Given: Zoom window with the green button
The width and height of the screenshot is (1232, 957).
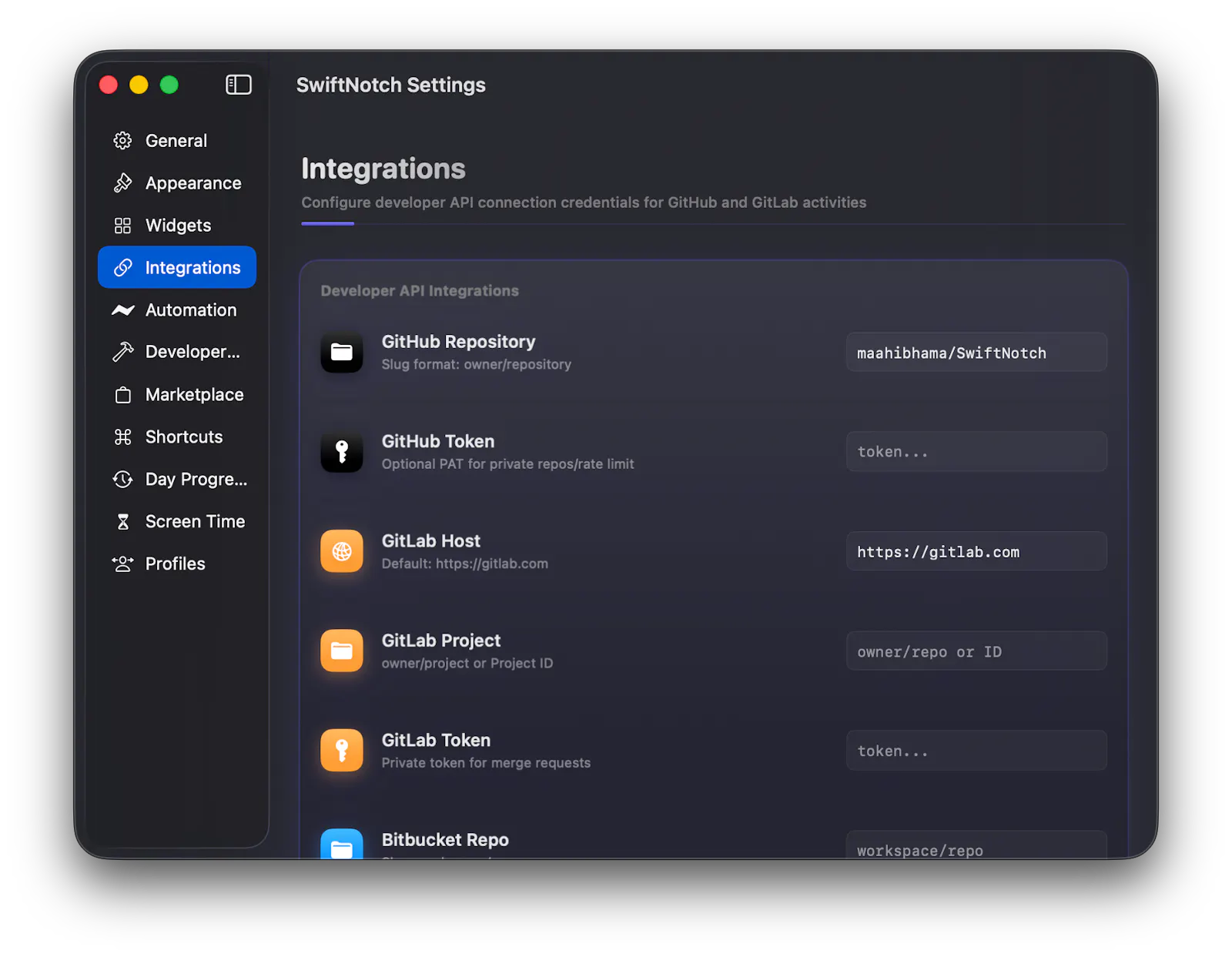Looking at the screenshot, I should (169, 85).
